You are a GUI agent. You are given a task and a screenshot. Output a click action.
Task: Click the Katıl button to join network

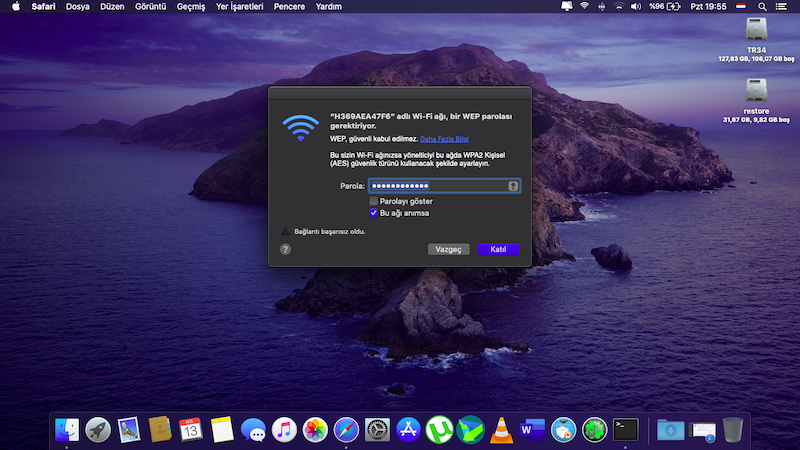(x=498, y=249)
